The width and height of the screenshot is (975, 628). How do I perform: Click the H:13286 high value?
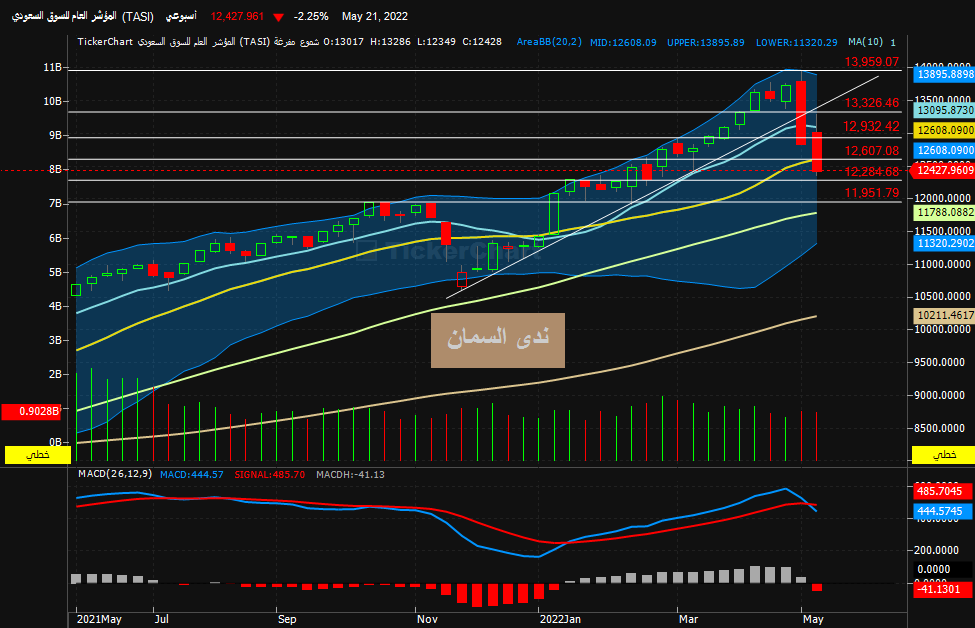(390, 42)
